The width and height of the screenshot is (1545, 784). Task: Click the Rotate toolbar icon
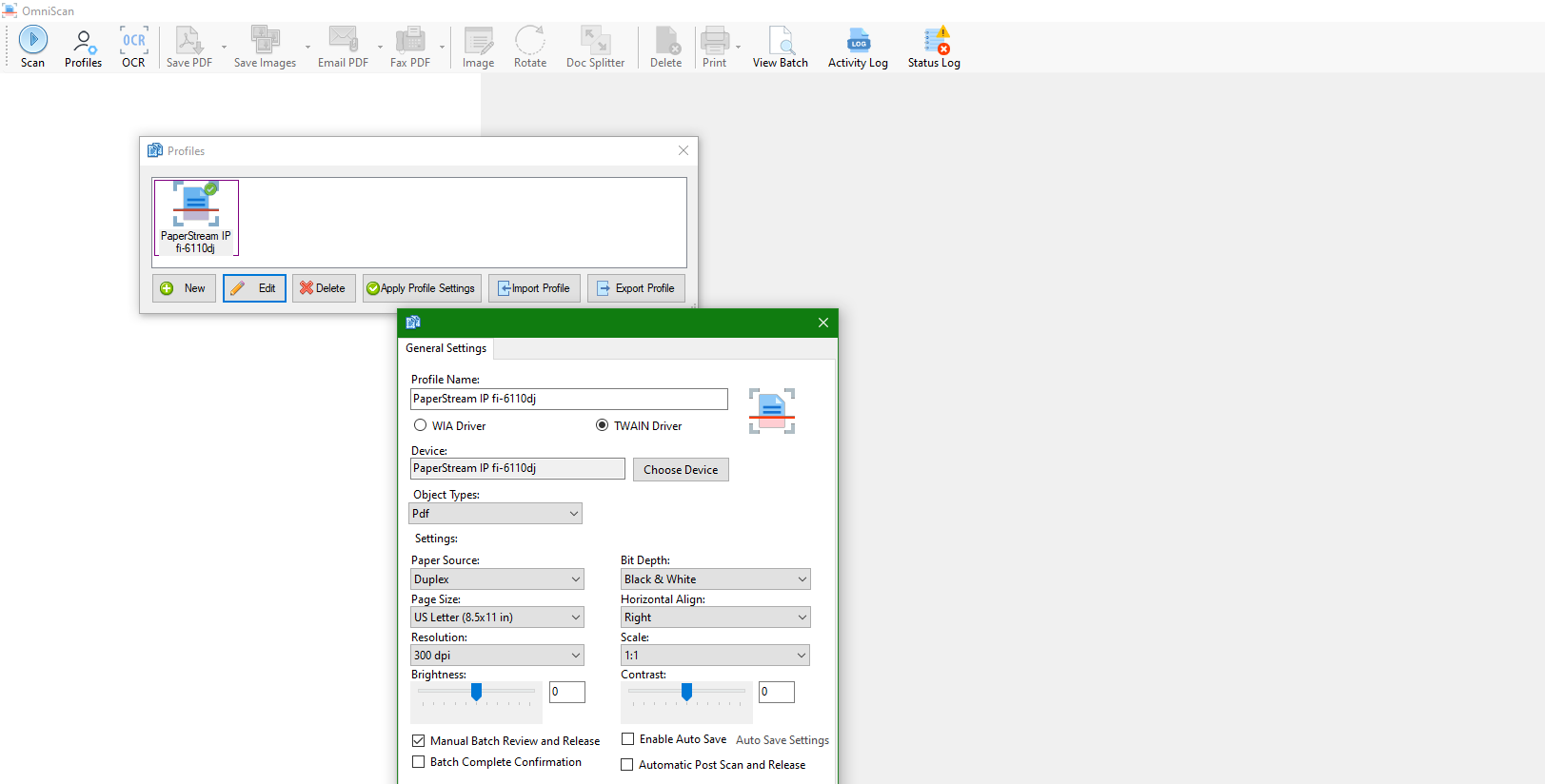click(530, 47)
